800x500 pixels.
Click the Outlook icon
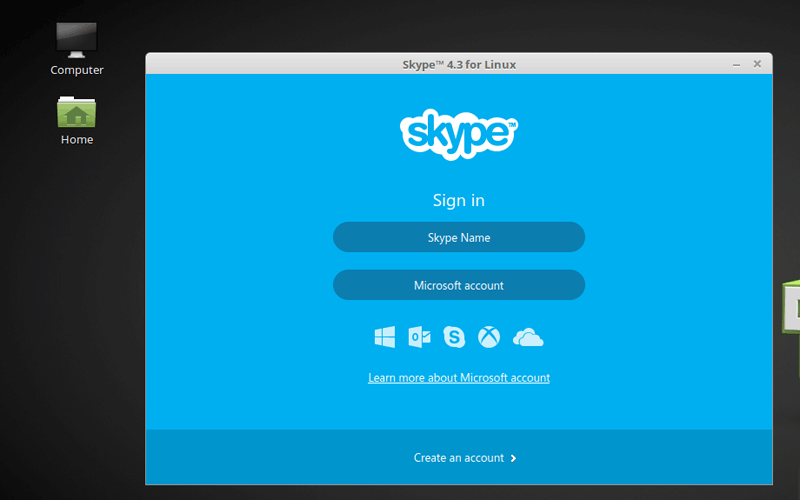click(x=419, y=337)
